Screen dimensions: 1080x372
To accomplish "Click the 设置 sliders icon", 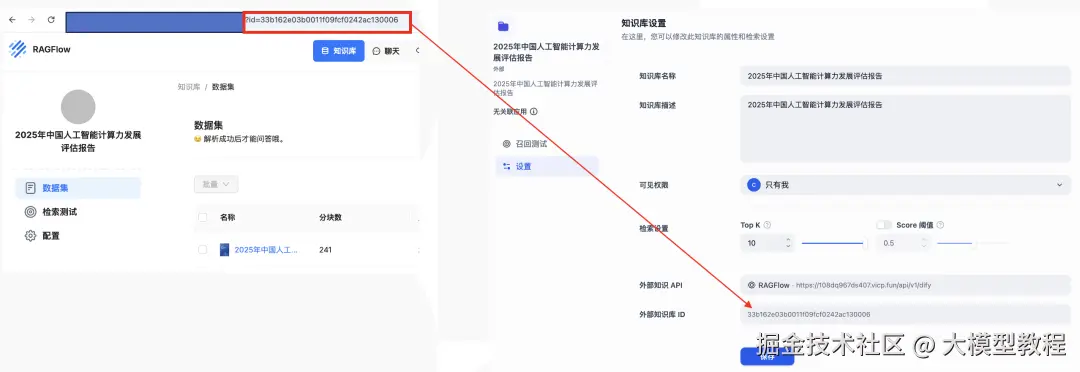I will pos(507,166).
